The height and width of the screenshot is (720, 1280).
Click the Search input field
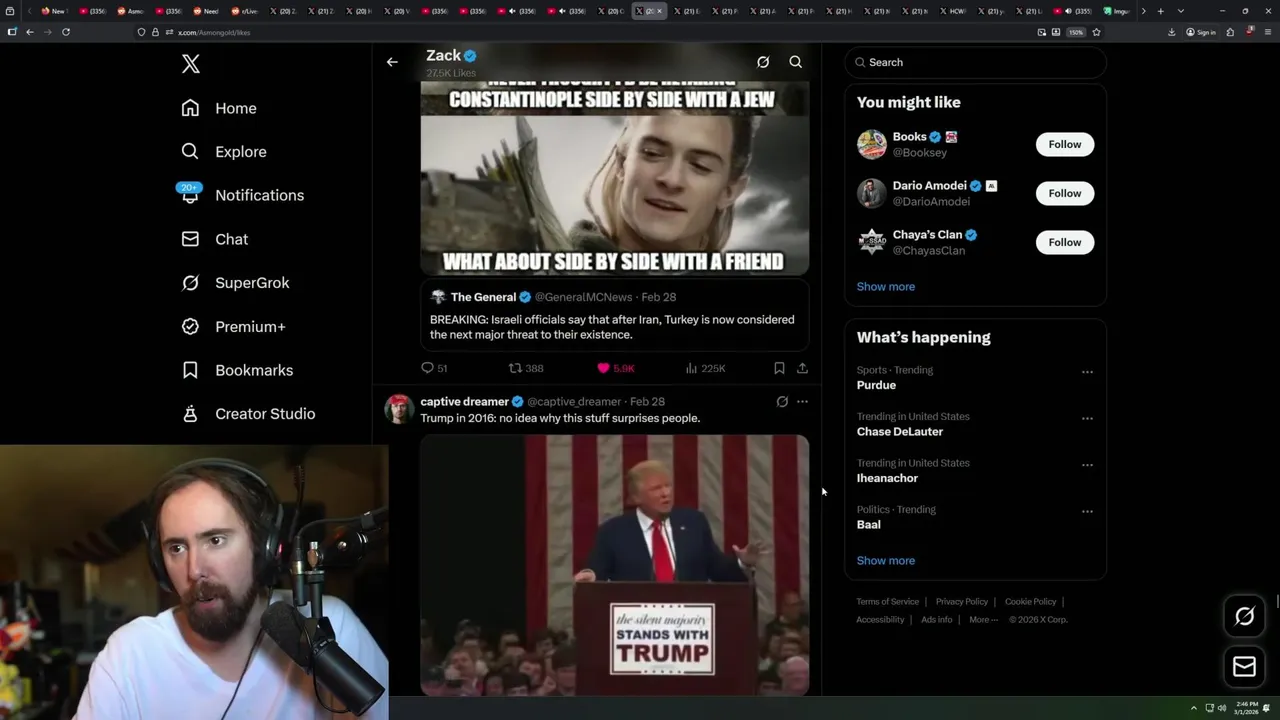[975, 62]
